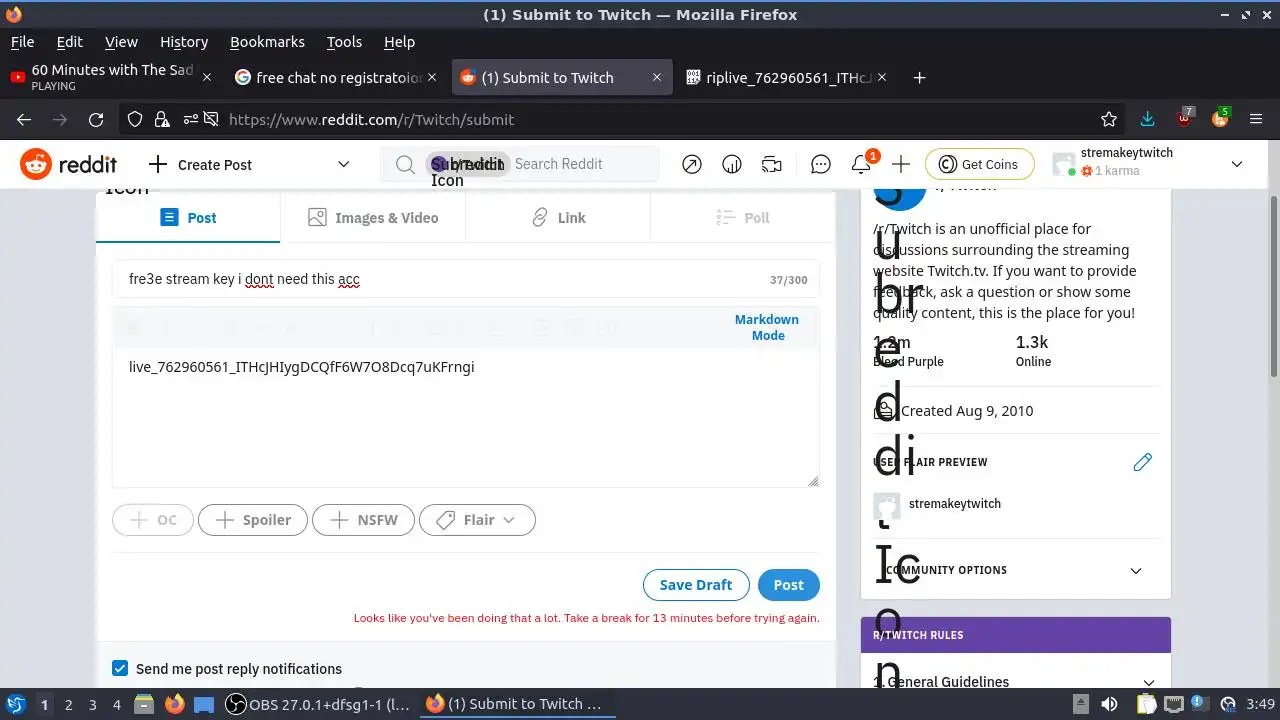The width and height of the screenshot is (1280, 720).
Task: Edit user flair with the pencil icon
Action: pyautogui.click(x=1143, y=462)
